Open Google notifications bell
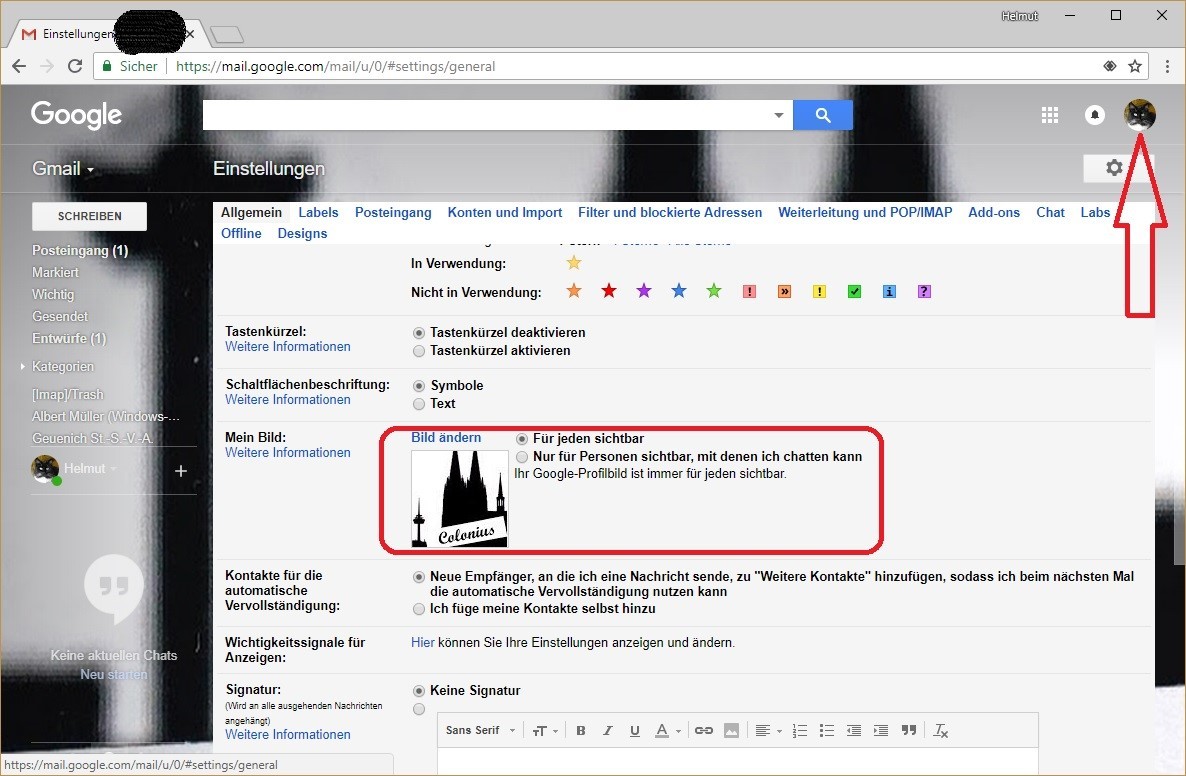The height and width of the screenshot is (776, 1186). click(1094, 115)
